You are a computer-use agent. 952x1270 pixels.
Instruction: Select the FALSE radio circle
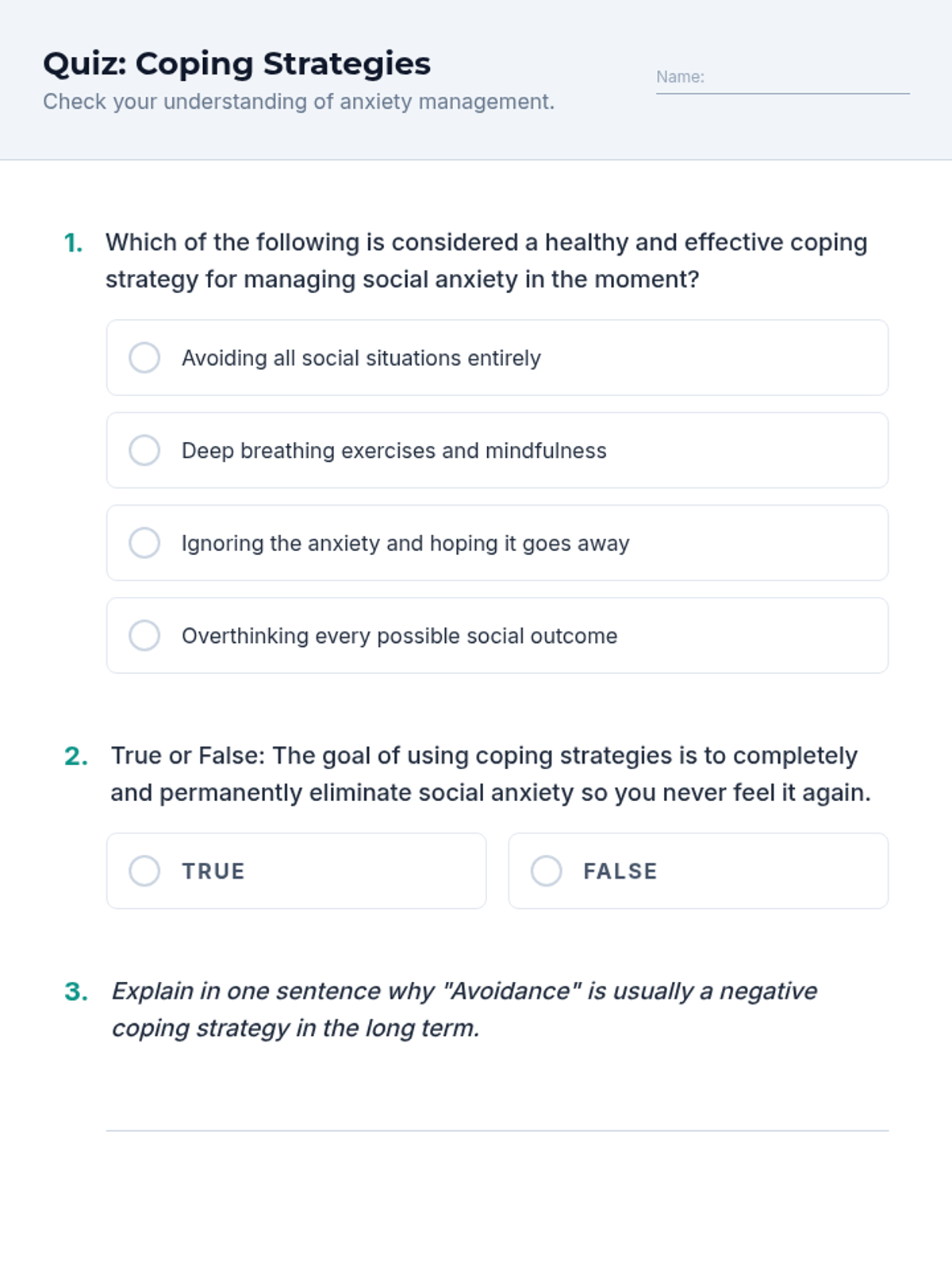click(546, 871)
